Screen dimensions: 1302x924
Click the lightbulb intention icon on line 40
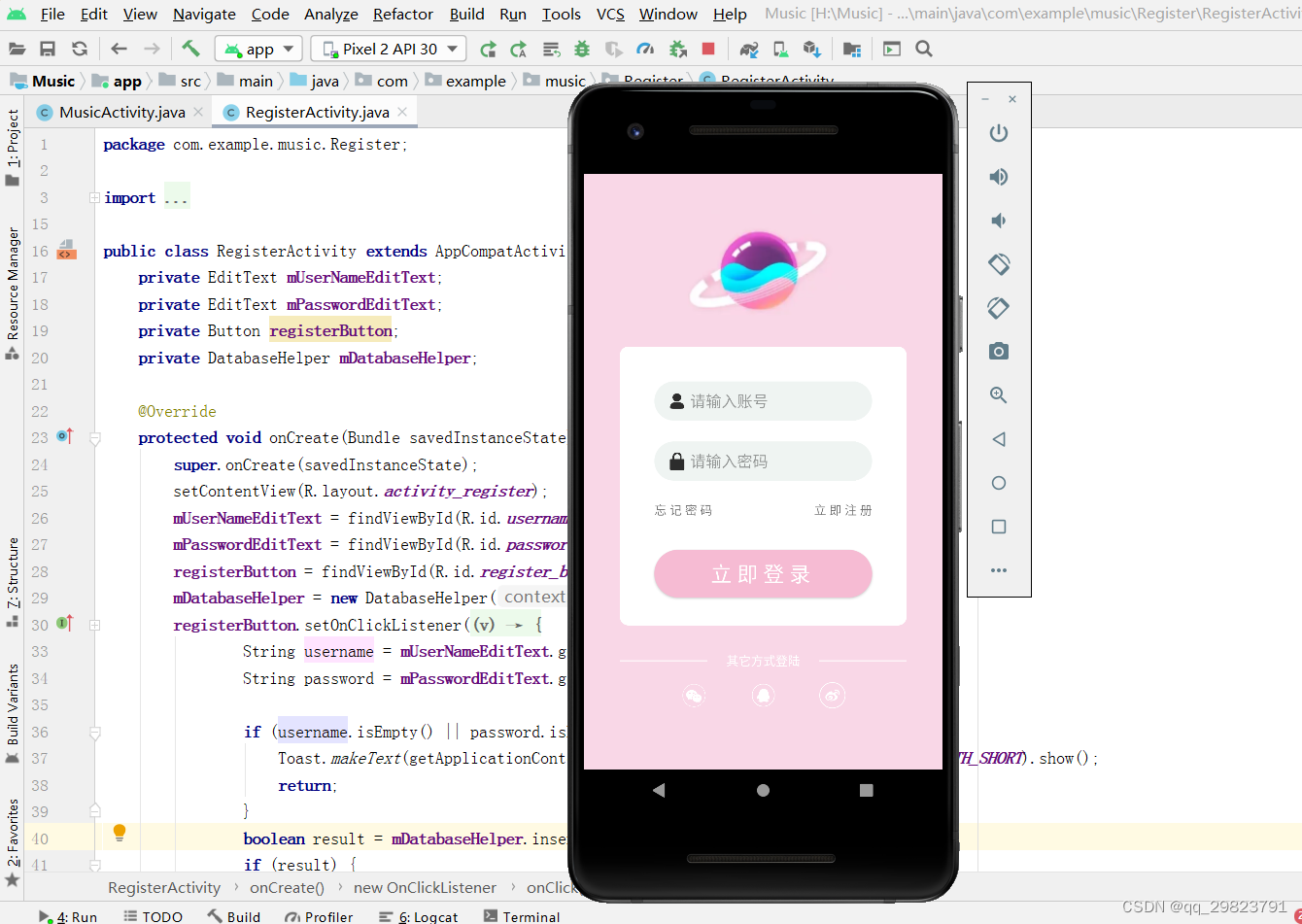(x=120, y=833)
